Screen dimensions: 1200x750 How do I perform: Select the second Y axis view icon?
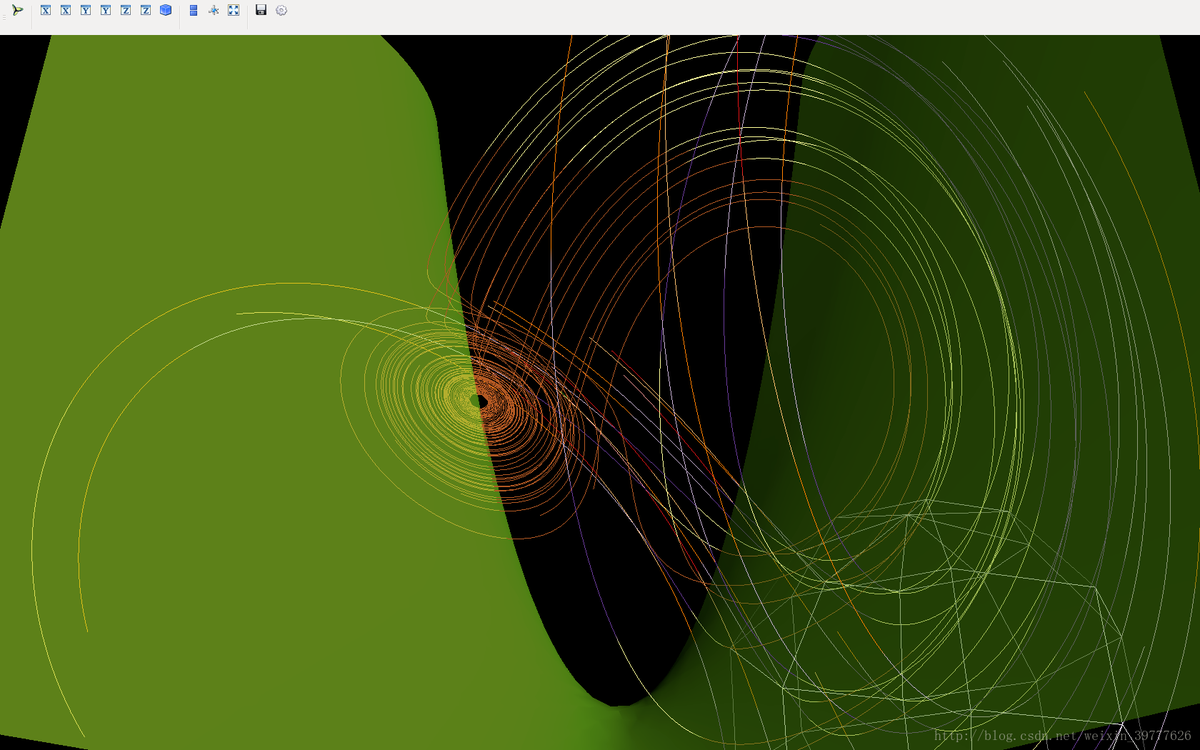tap(105, 10)
